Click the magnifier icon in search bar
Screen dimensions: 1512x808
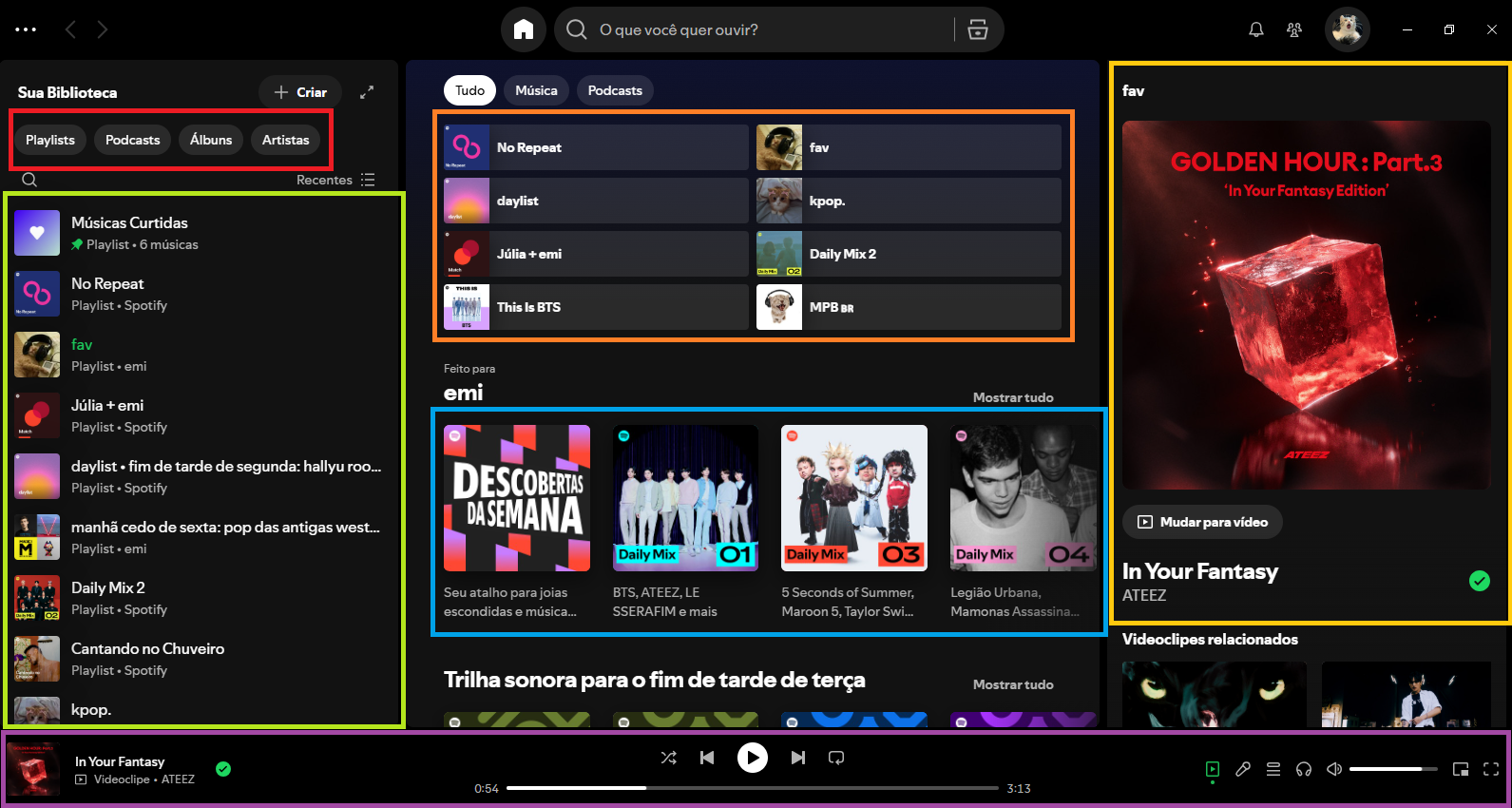pos(576,29)
